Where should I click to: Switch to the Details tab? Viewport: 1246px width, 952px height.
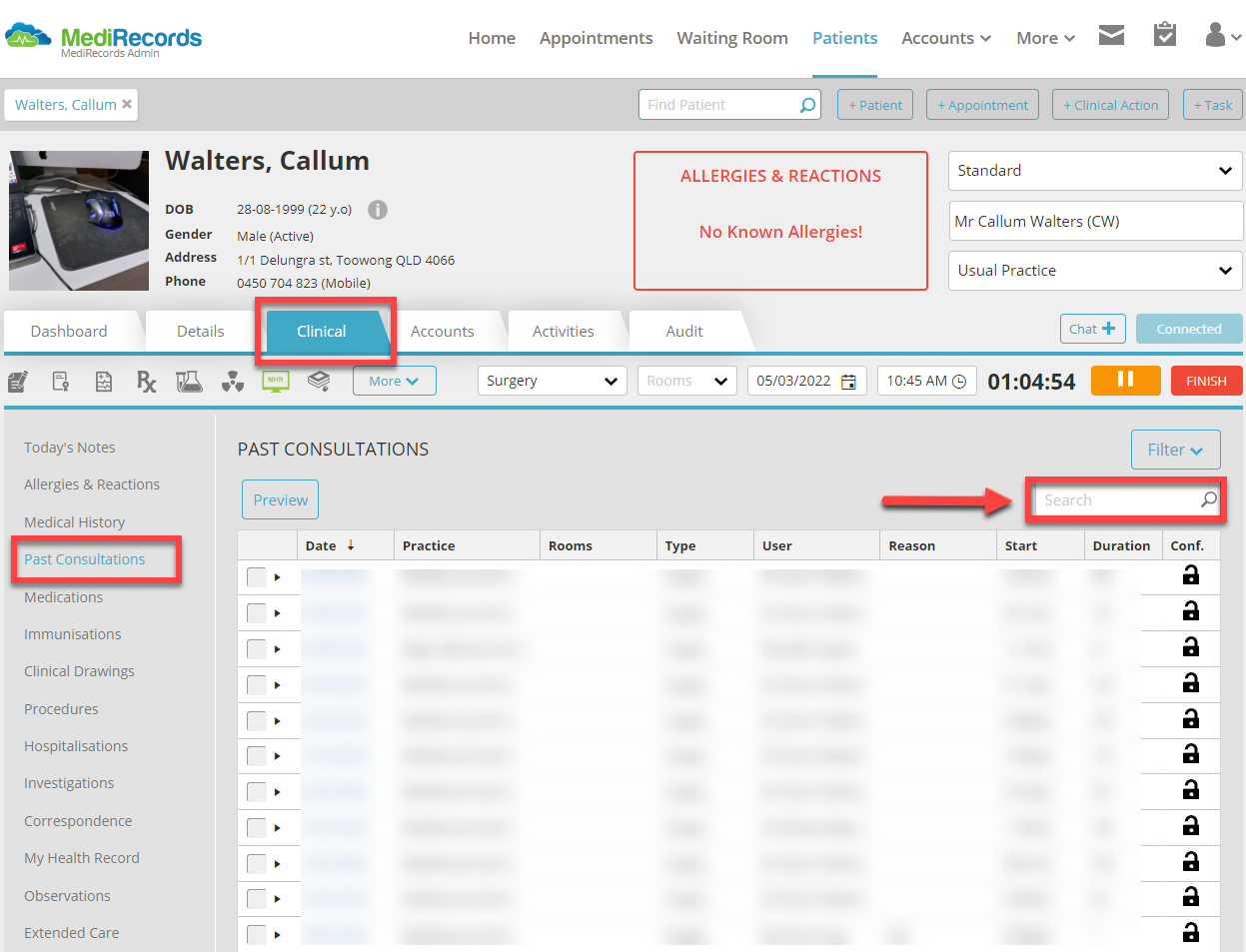pyautogui.click(x=200, y=332)
